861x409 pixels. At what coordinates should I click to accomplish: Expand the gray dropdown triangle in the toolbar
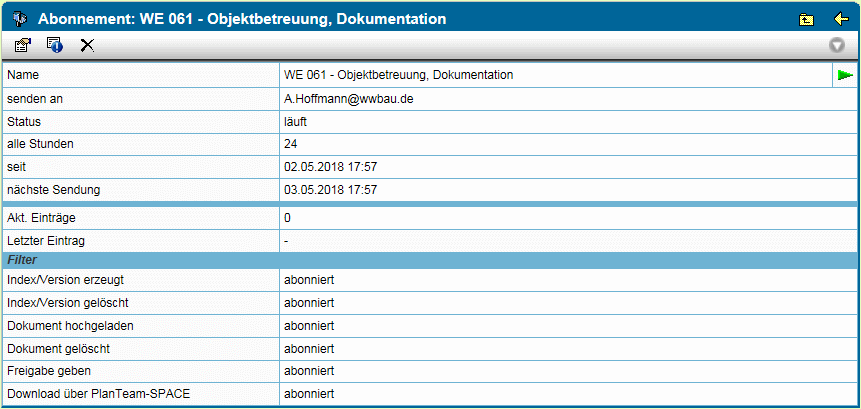(x=837, y=45)
